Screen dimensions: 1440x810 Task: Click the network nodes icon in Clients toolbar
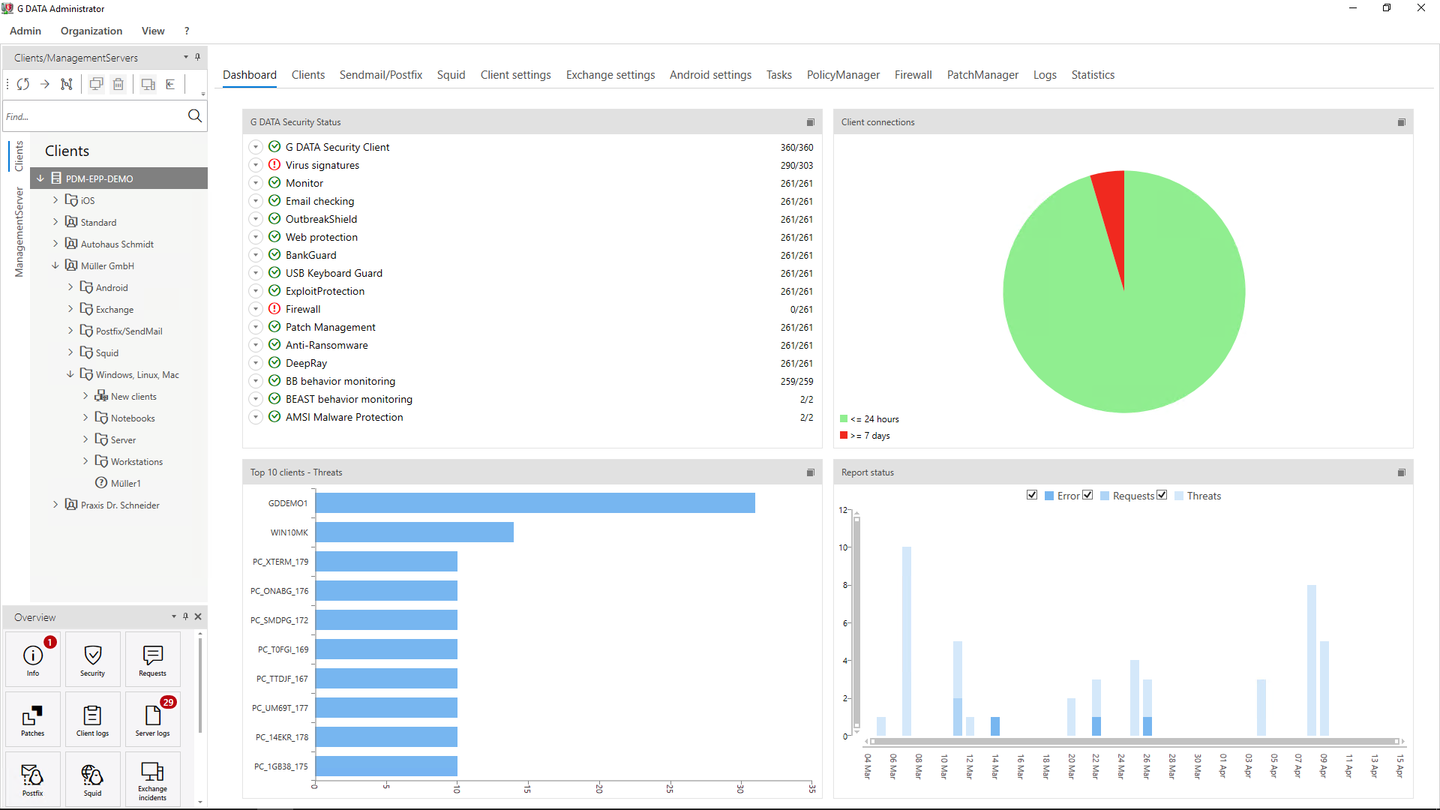click(x=67, y=84)
